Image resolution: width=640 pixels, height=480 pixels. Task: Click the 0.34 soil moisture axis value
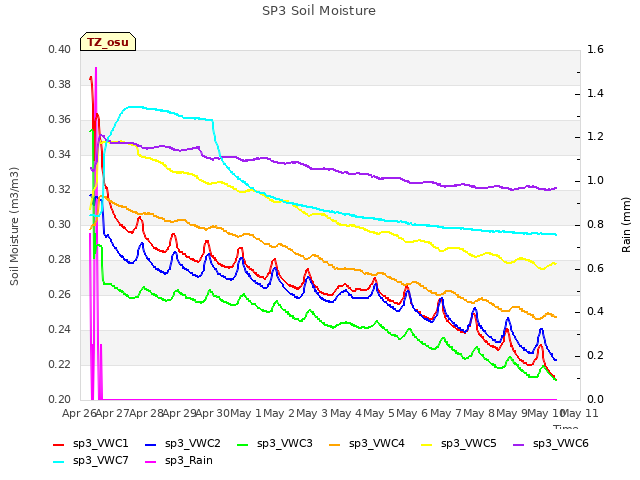tap(60, 155)
